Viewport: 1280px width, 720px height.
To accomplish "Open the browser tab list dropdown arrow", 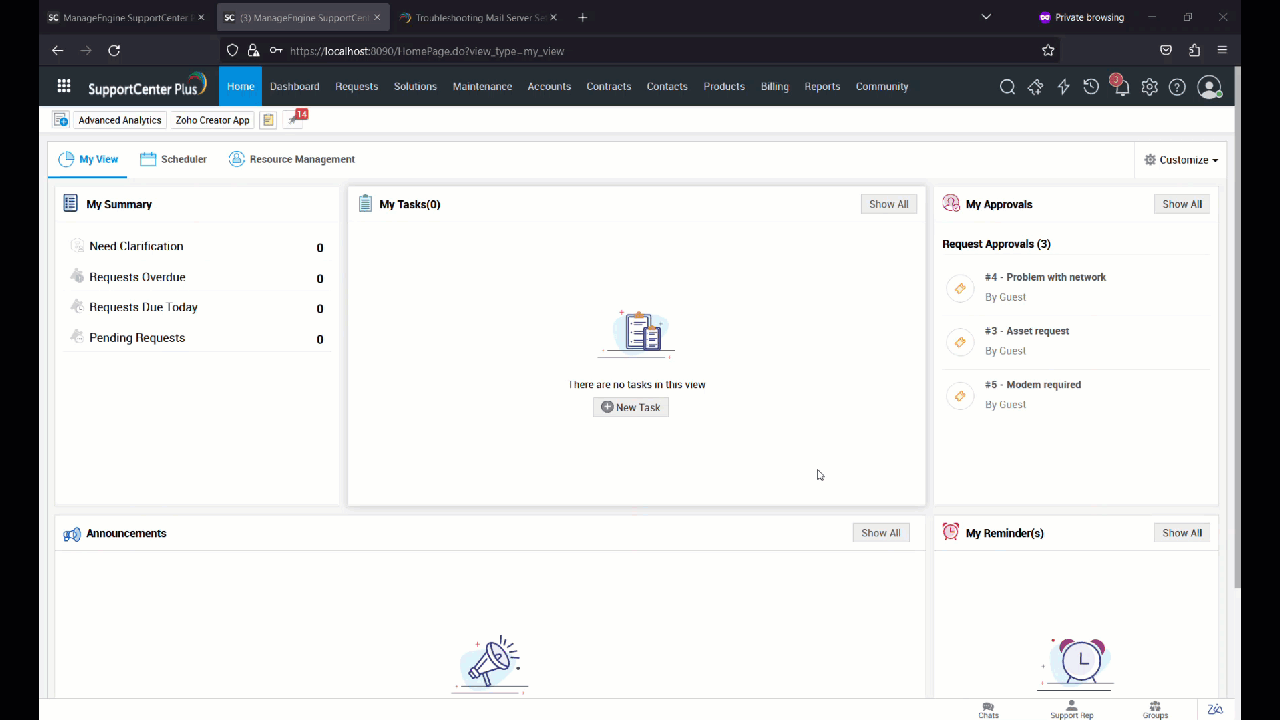I will pos(986,17).
